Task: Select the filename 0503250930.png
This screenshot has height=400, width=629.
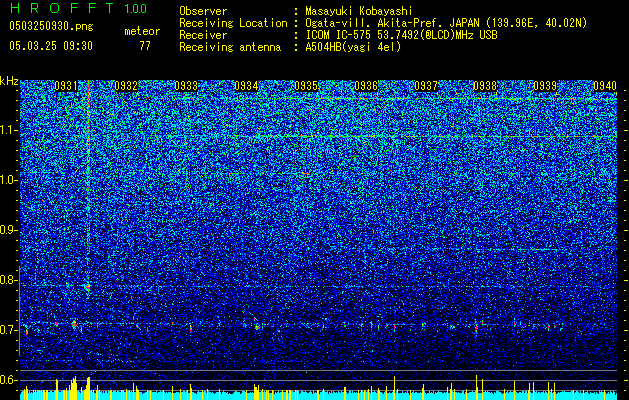Action: pos(51,26)
